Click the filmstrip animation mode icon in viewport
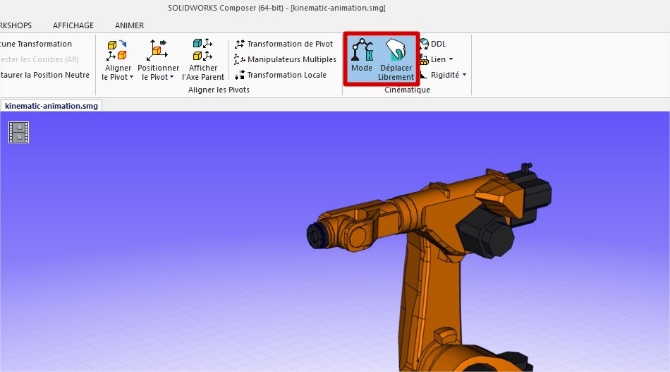This screenshot has height=372, width=670. 19,132
